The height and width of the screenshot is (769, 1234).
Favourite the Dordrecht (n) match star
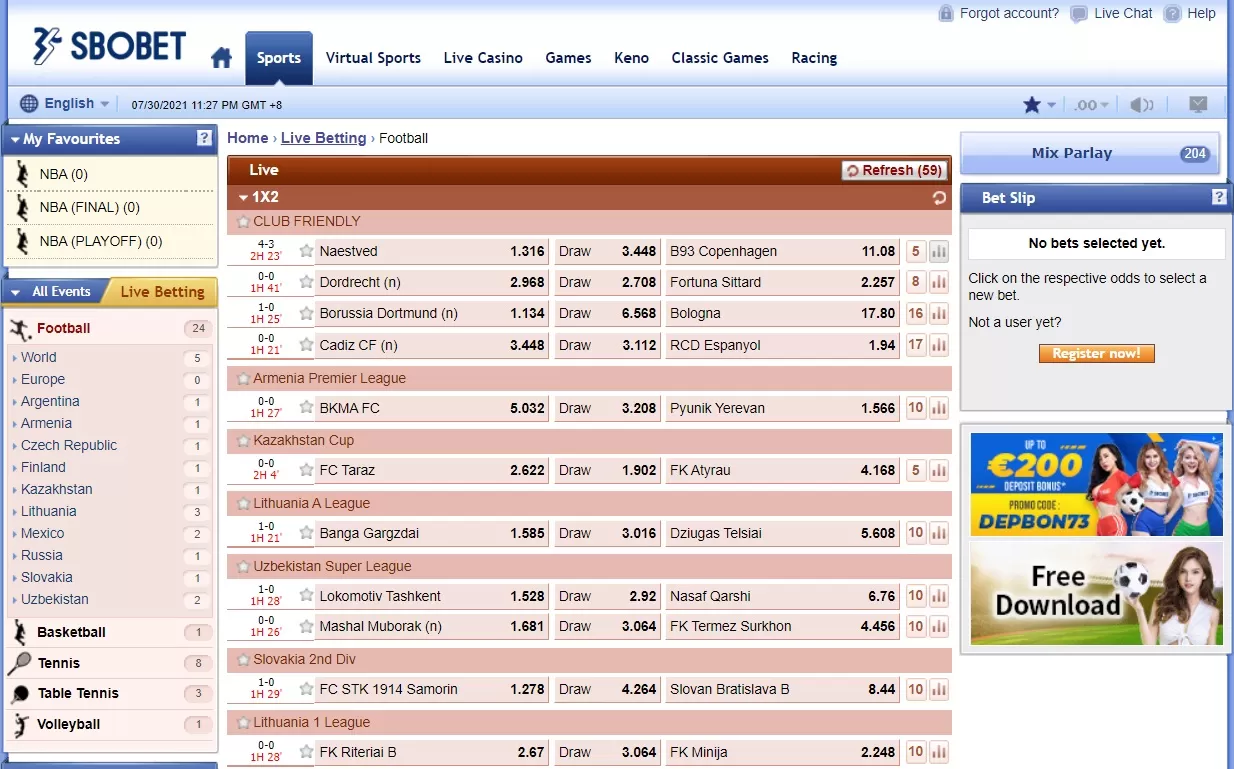tap(306, 282)
